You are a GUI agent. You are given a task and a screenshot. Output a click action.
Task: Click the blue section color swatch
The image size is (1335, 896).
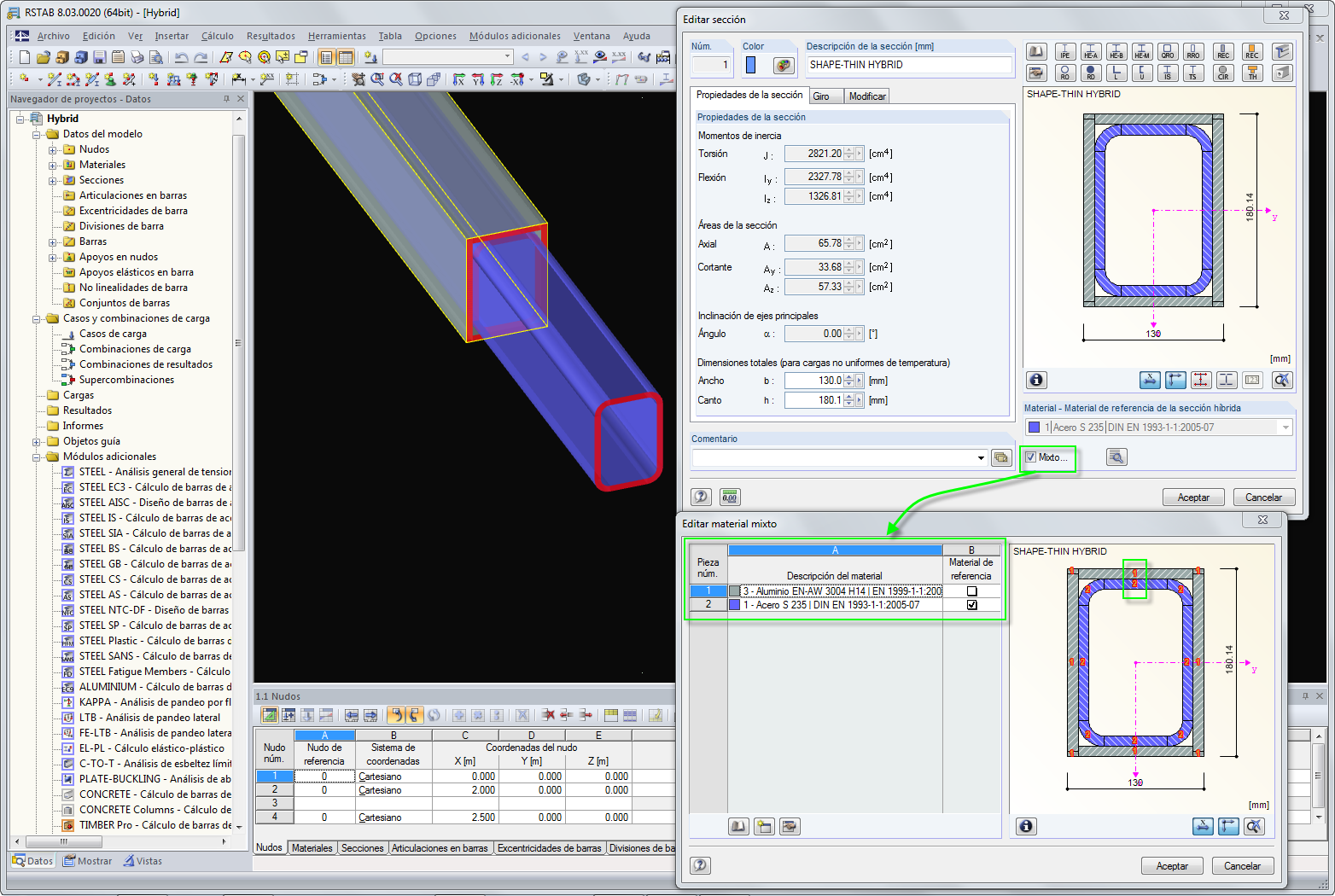pos(750,66)
